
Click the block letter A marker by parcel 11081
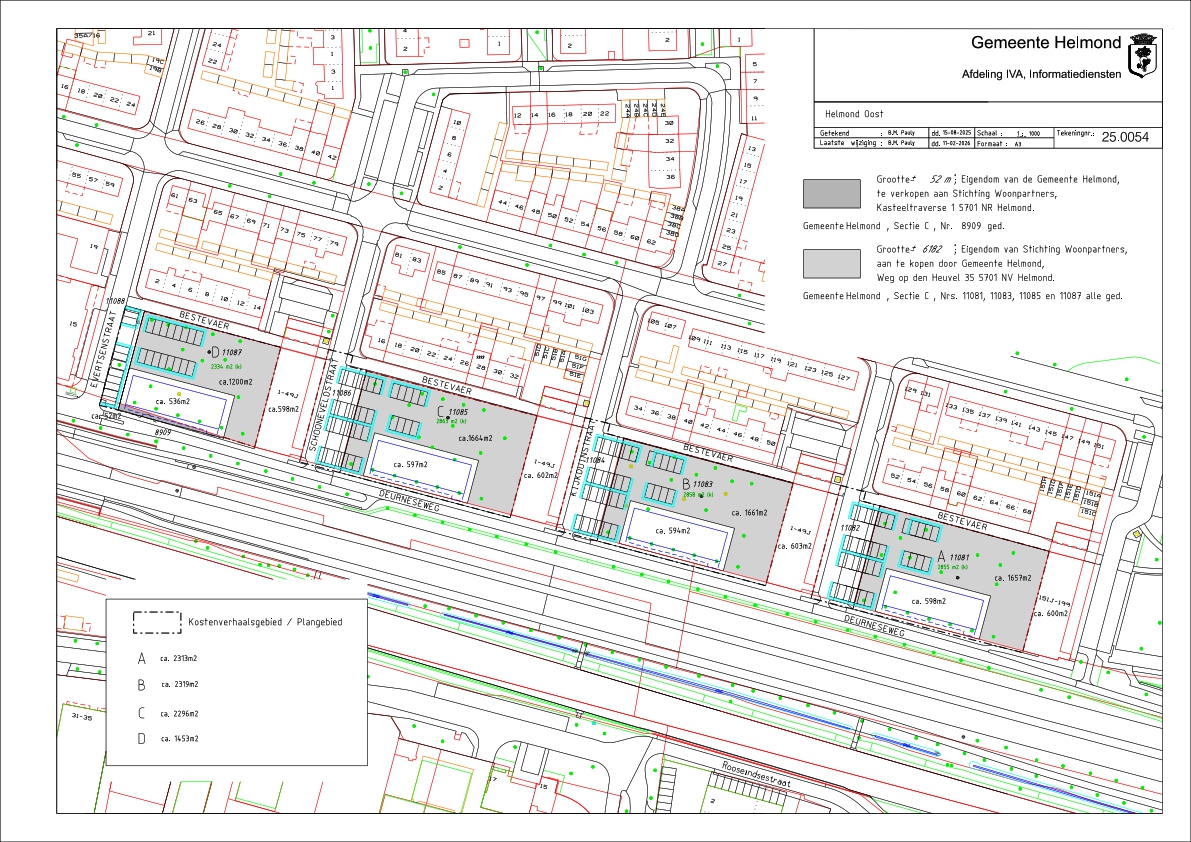coord(940,556)
